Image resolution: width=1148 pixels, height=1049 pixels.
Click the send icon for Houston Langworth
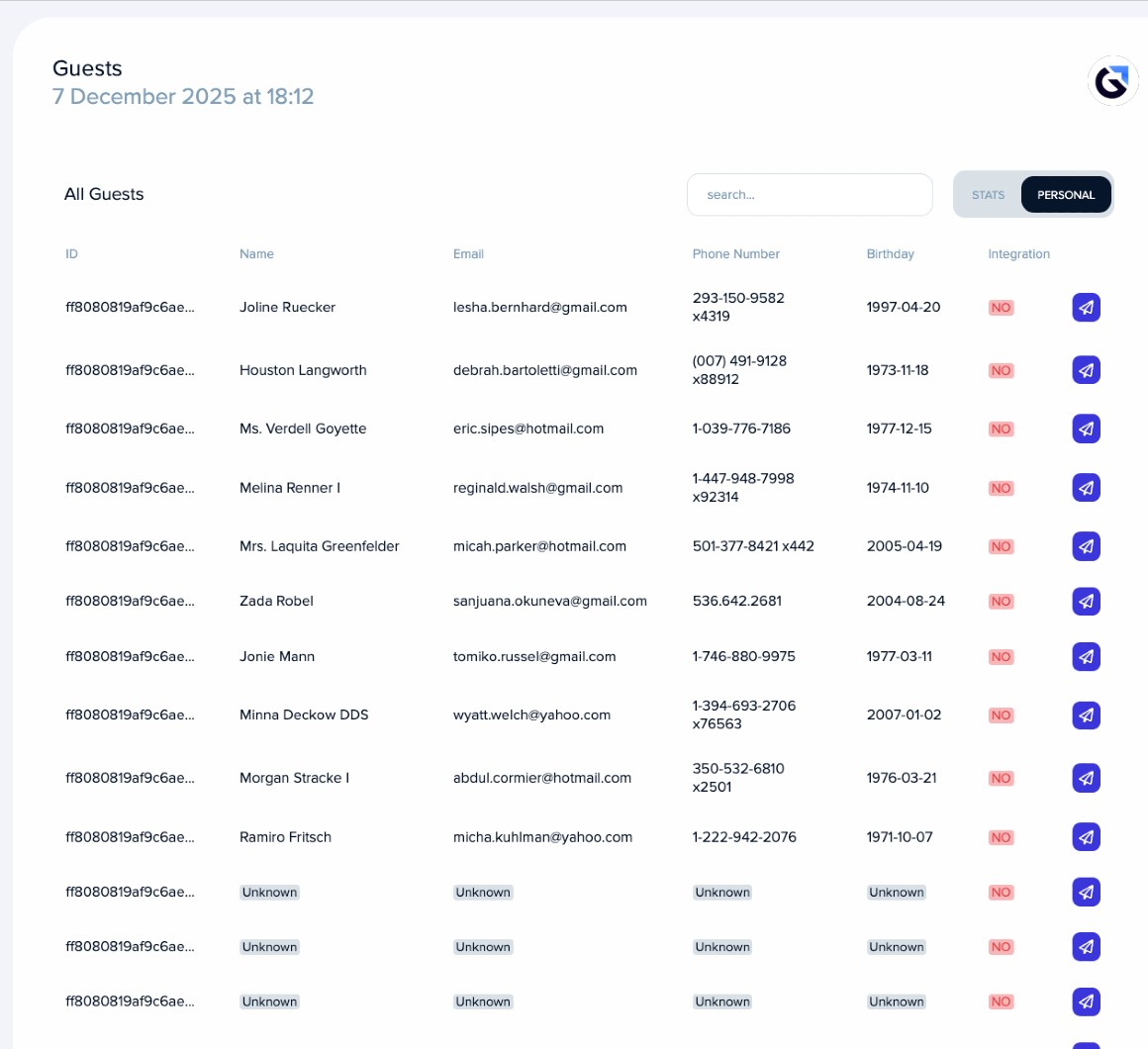tap(1086, 369)
